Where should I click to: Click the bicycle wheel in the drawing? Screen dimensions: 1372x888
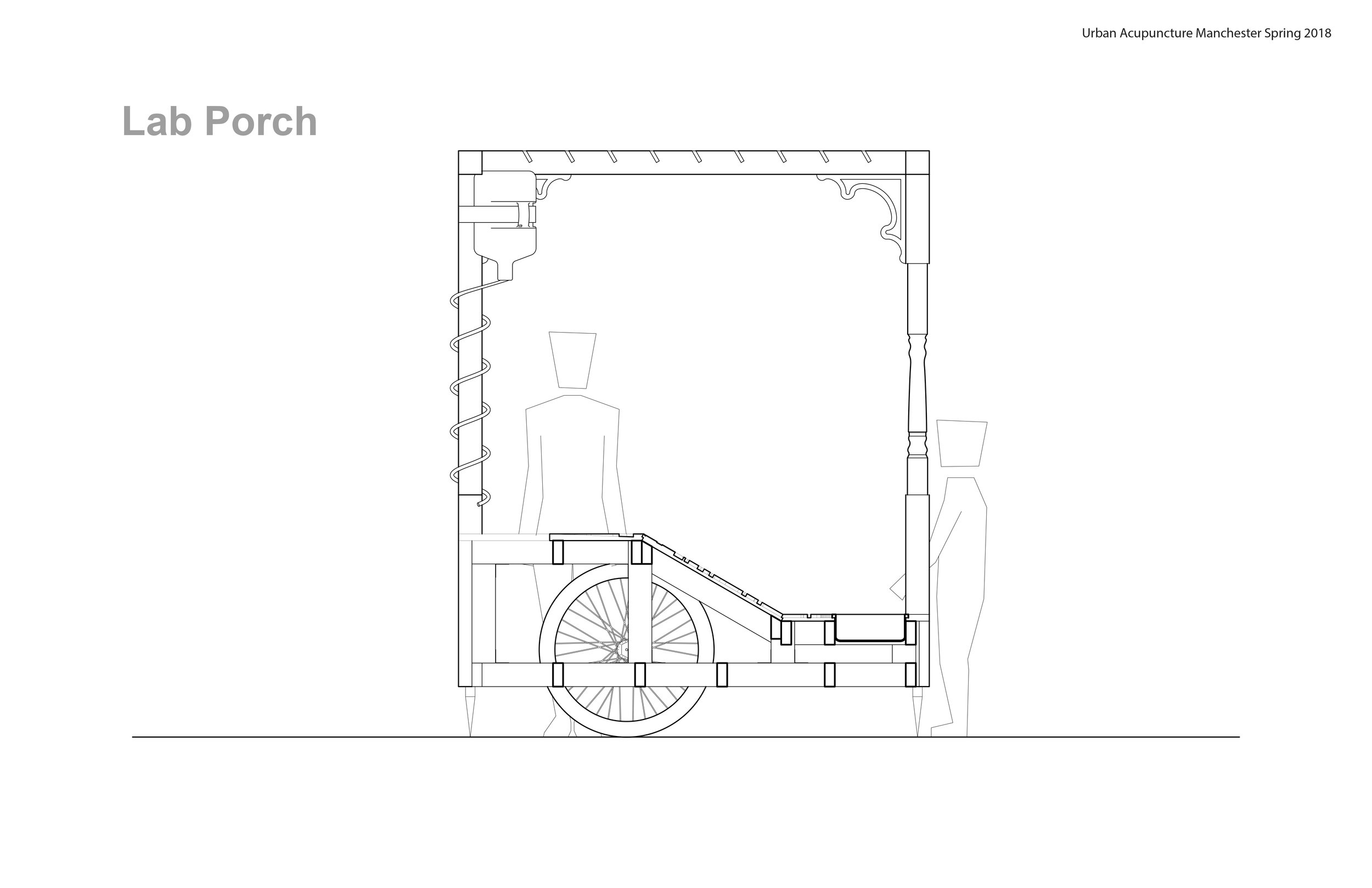627,650
